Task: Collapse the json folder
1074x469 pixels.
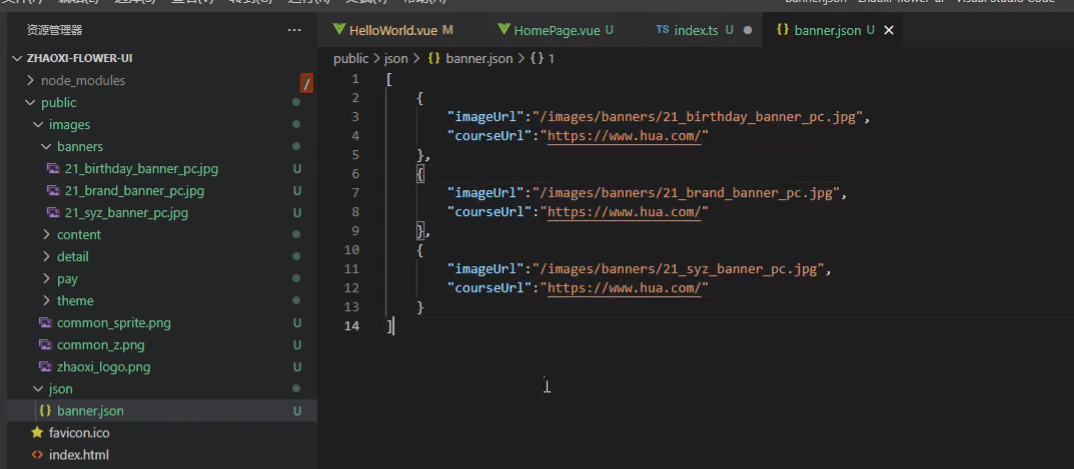Action: 38,388
